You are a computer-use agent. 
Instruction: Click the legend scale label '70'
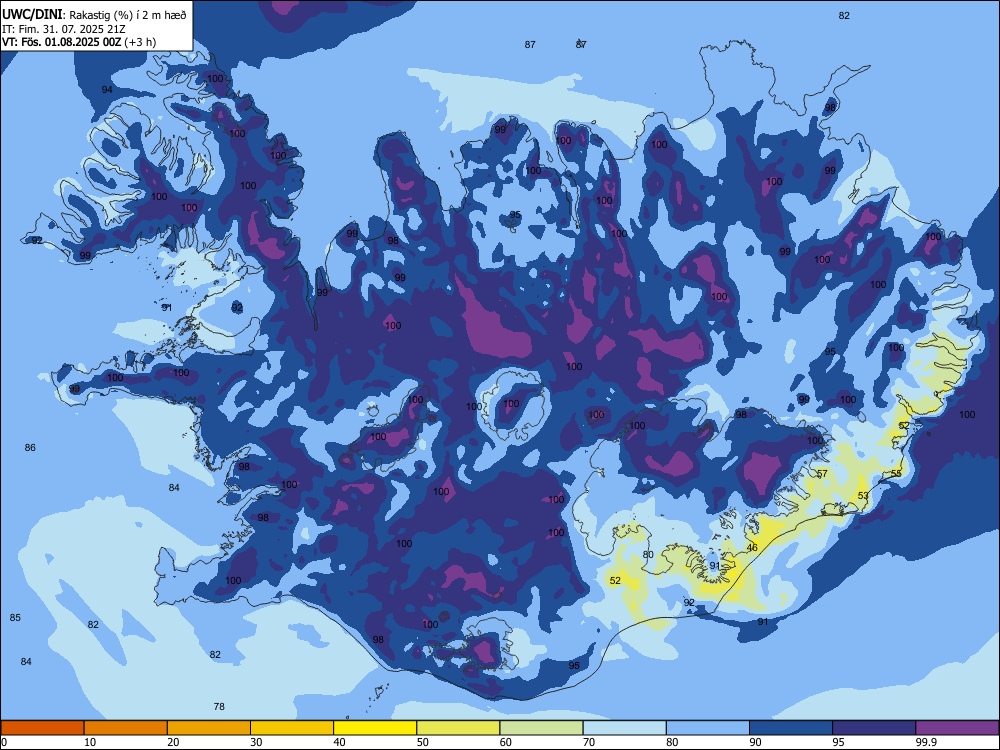[x=589, y=742]
